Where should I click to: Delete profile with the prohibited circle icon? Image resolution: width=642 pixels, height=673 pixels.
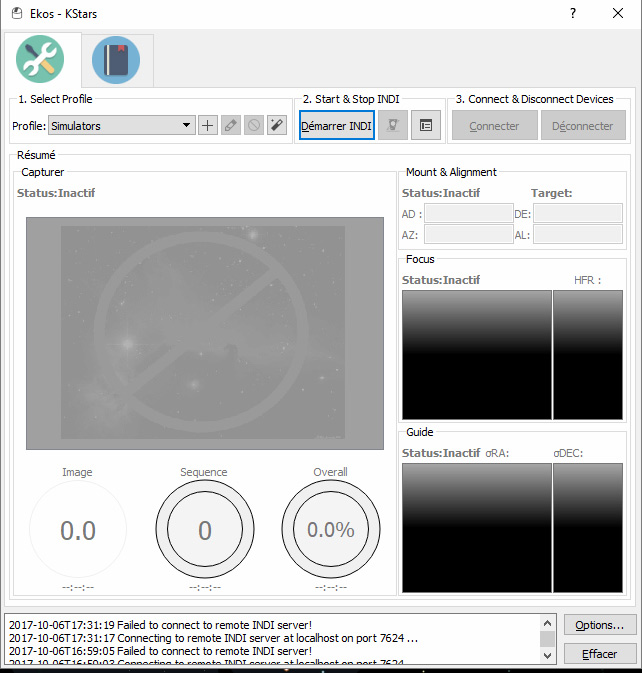click(254, 125)
